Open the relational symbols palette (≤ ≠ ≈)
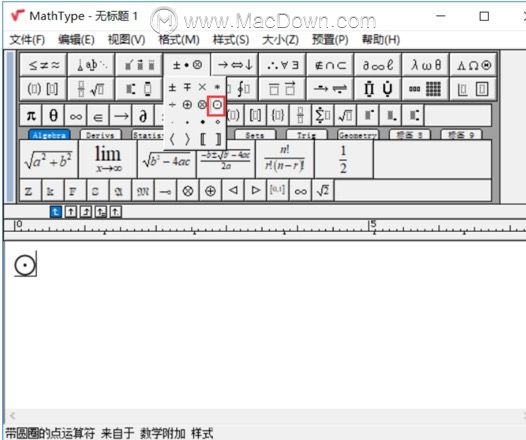 [44, 65]
